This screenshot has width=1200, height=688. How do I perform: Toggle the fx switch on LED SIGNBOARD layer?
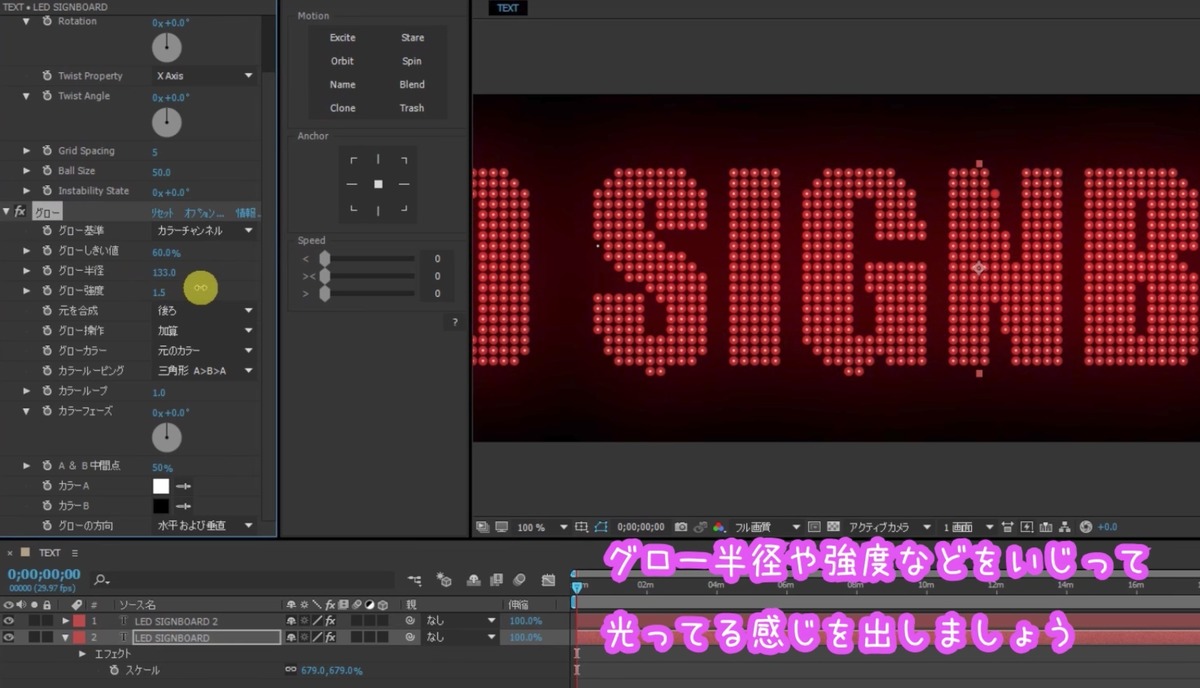pyautogui.click(x=330, y=636)
